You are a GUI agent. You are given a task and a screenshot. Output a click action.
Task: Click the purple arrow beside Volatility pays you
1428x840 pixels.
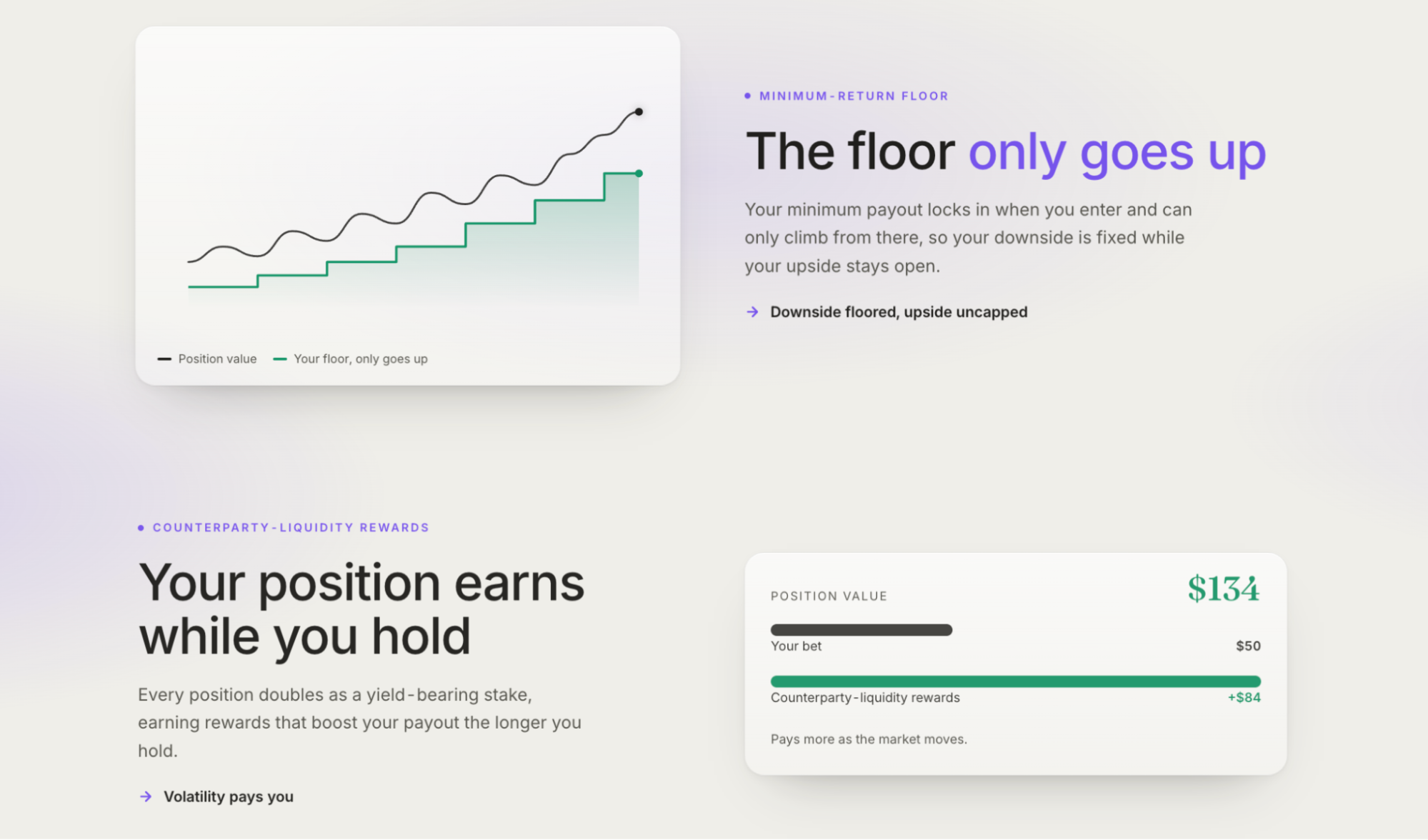click(x=146, y=796)
